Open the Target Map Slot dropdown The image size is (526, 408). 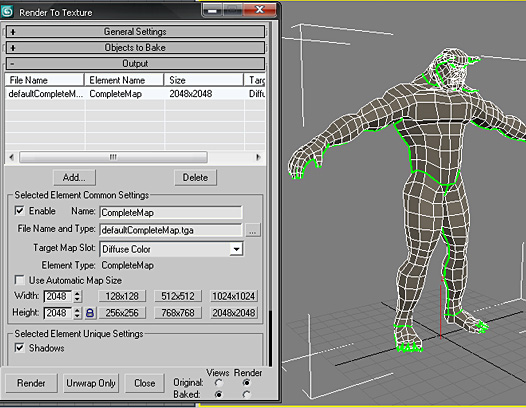pos(236,249)
